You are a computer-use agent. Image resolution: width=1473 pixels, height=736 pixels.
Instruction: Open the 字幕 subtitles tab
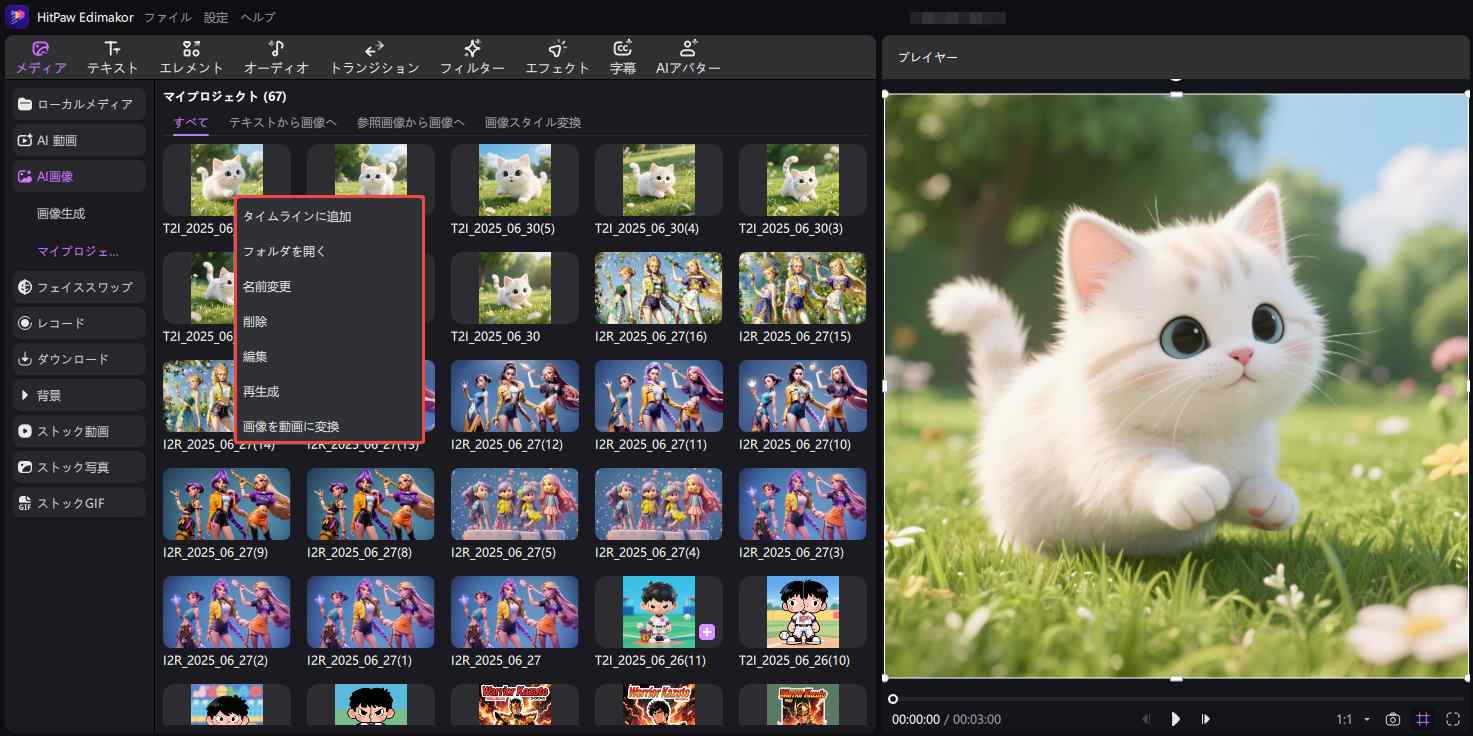point(623,58)
